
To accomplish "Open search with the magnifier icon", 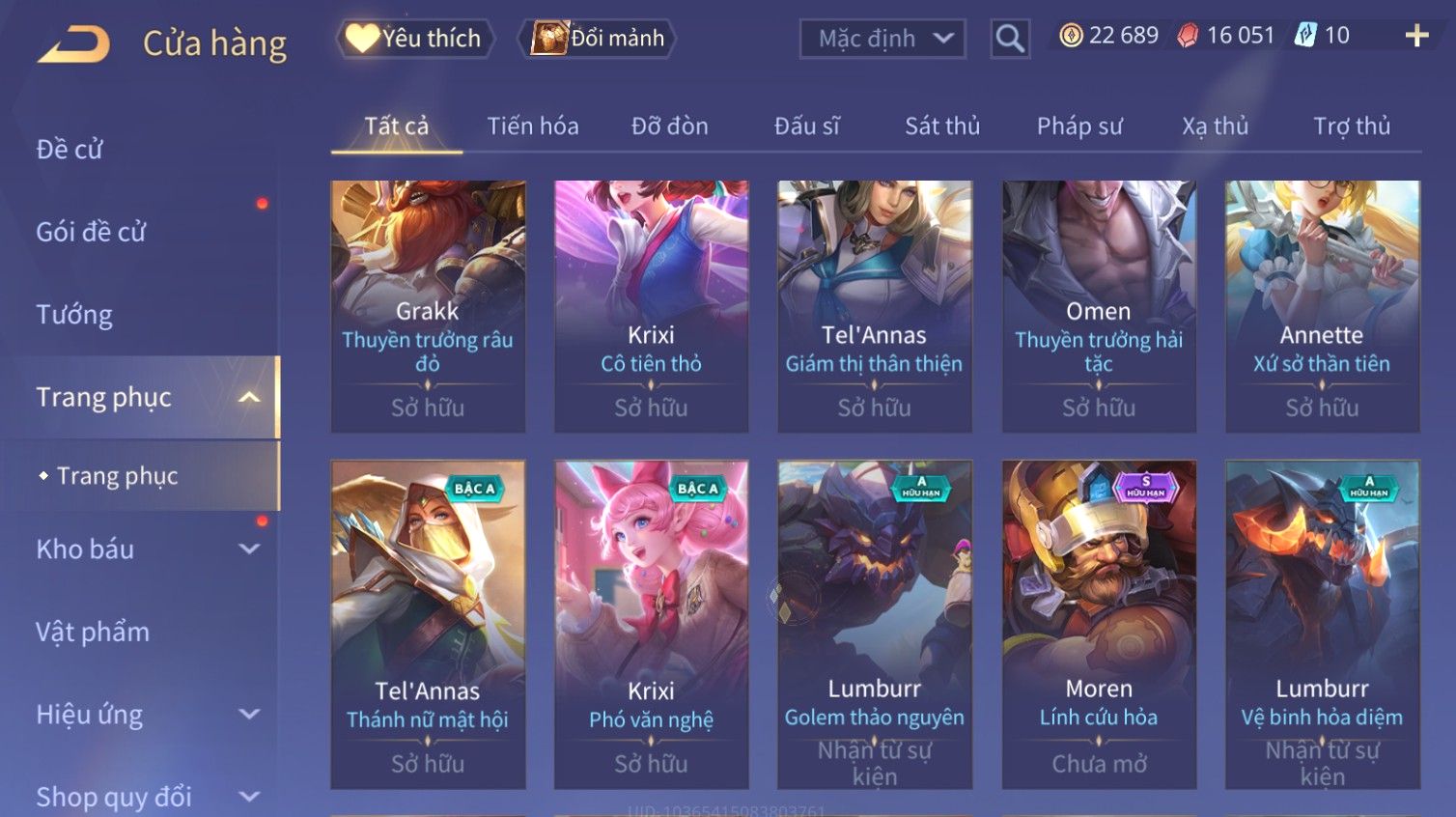I will [1010, 39].
